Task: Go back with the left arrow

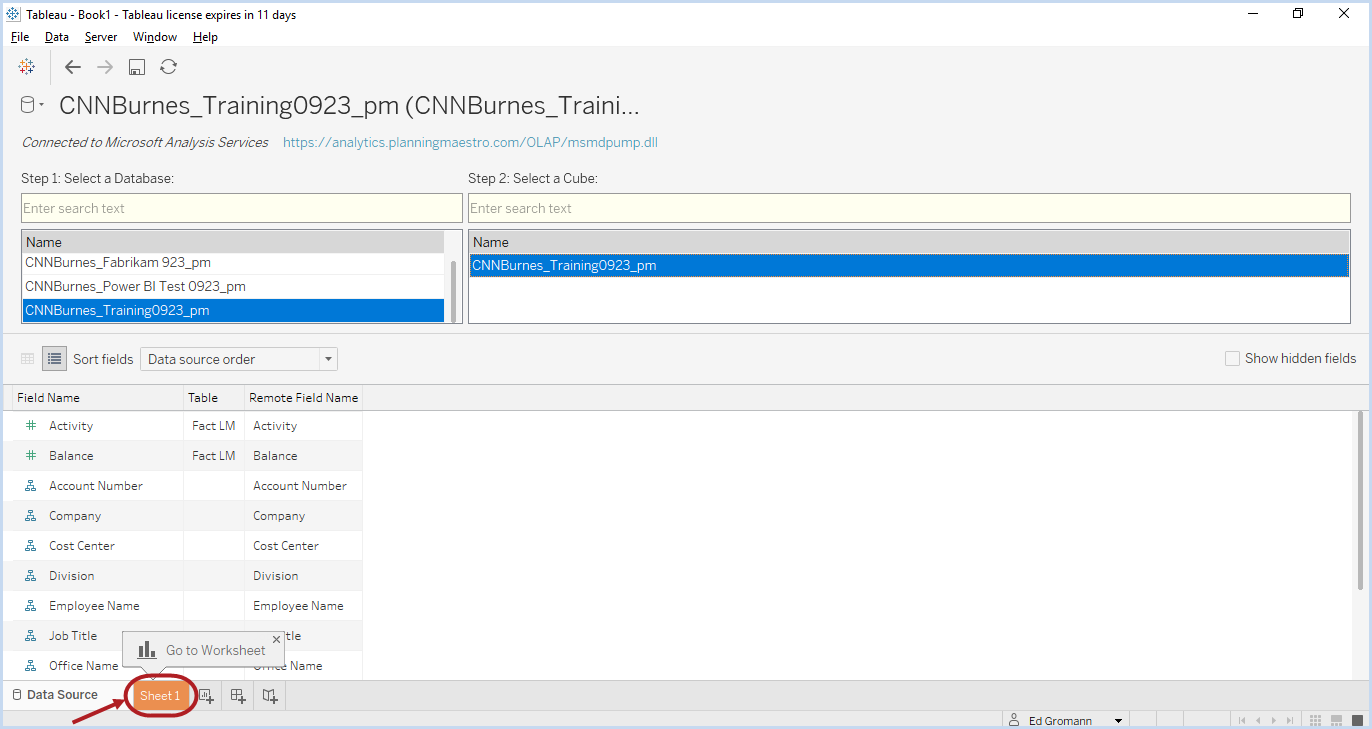Action: [x=73, y=67]
